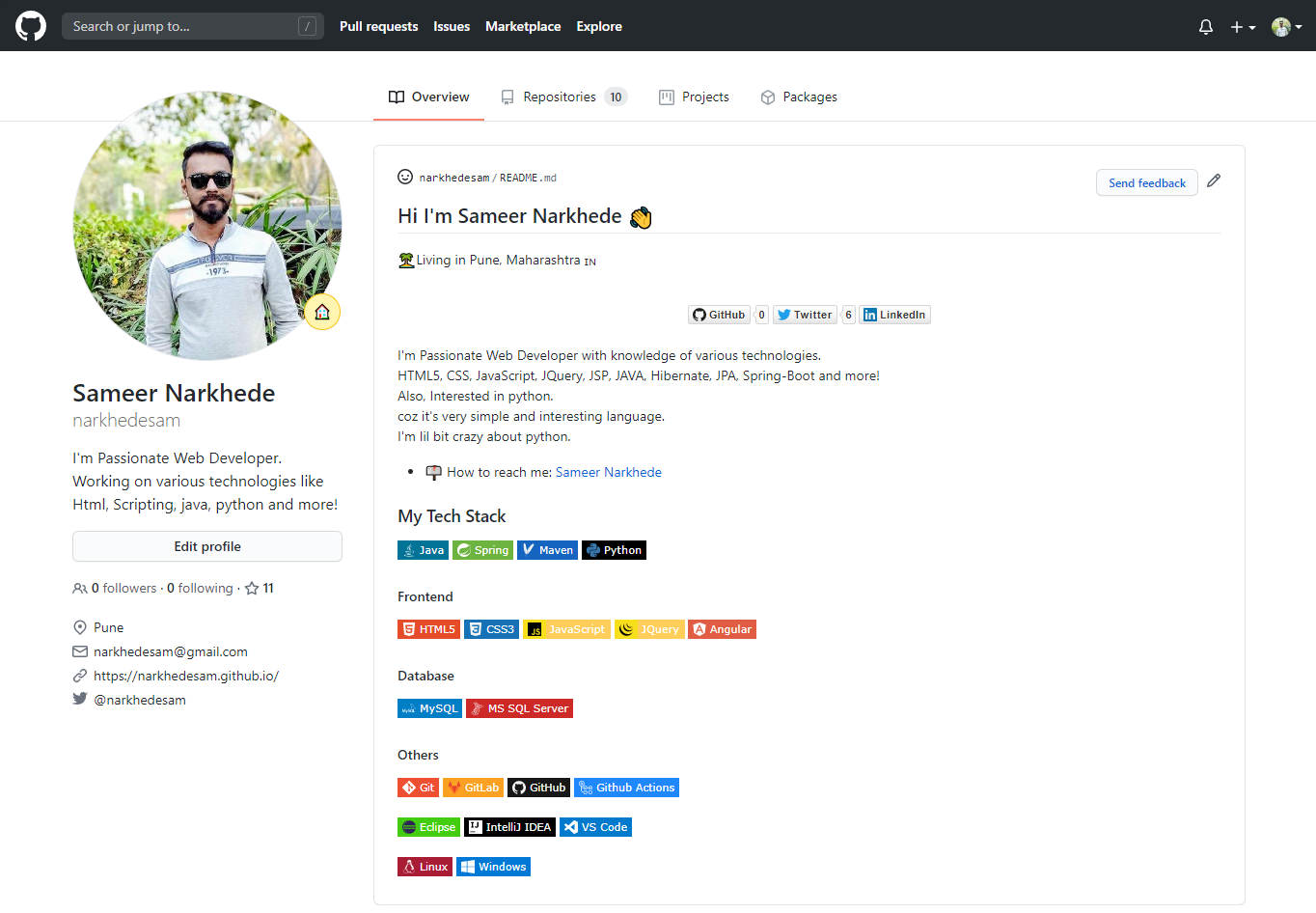Open the Sameer Narkhede contact link

609,472
